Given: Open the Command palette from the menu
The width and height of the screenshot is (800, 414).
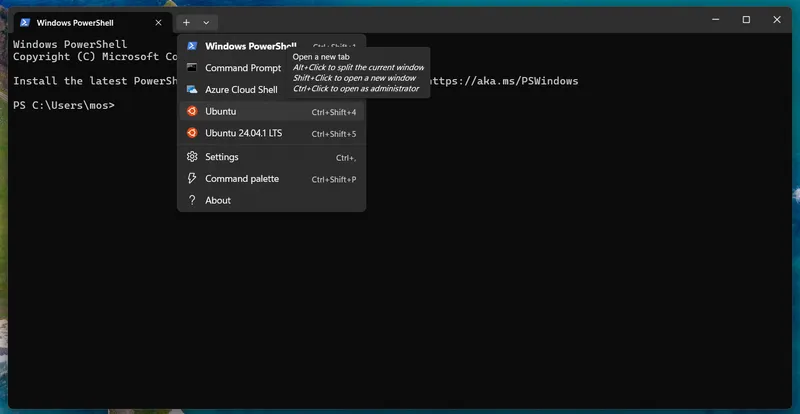Looking at the screenshot, I should (x=242, y=179).
